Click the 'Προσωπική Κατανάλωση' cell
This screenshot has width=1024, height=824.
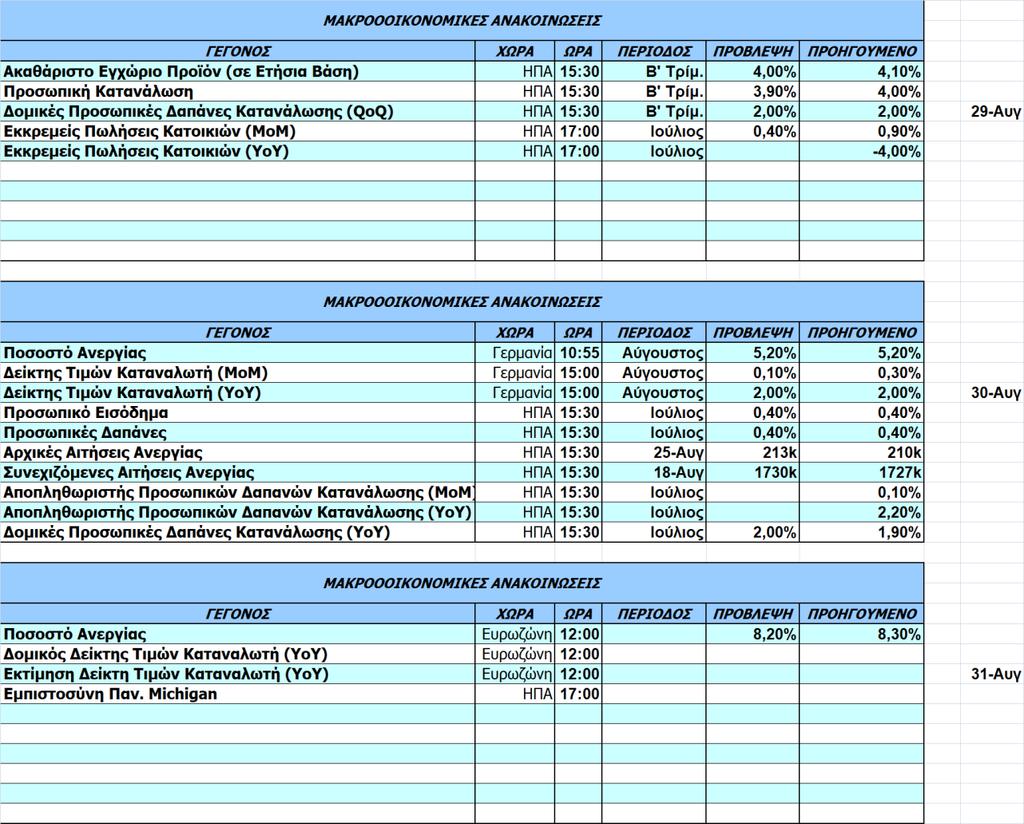pos(238,91)
